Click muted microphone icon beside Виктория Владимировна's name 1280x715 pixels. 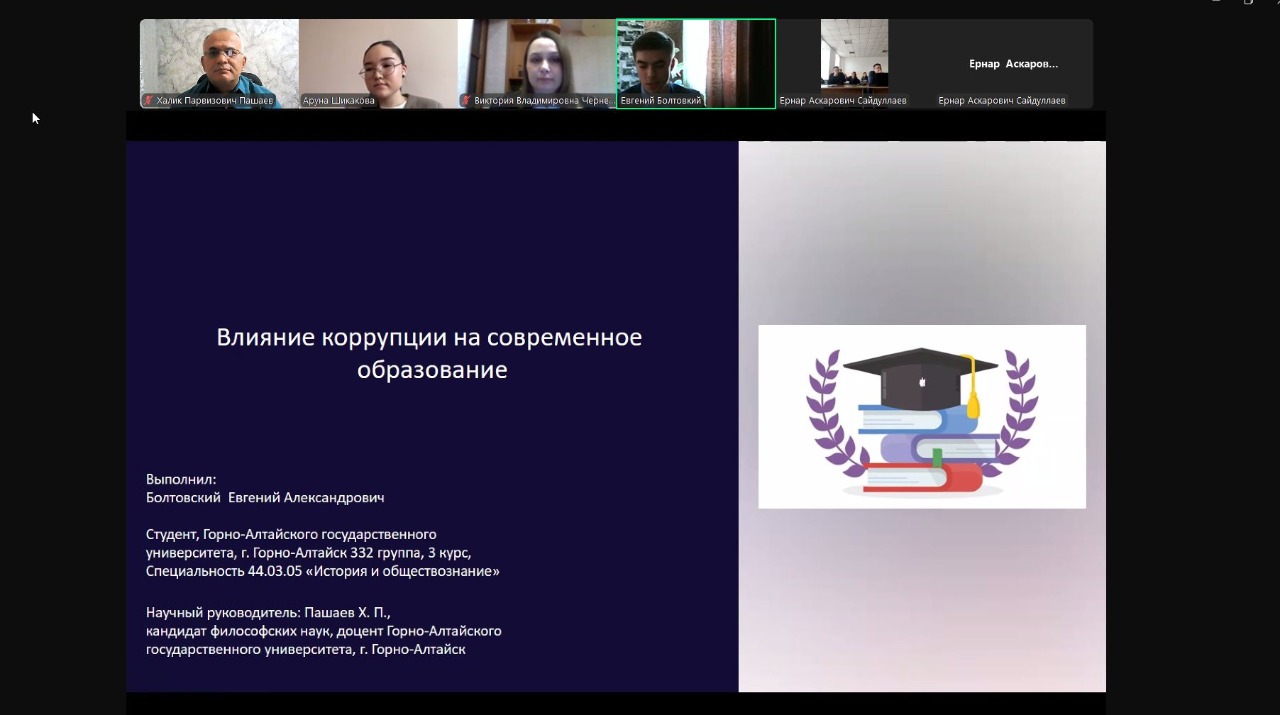click(x=466, y=100)
